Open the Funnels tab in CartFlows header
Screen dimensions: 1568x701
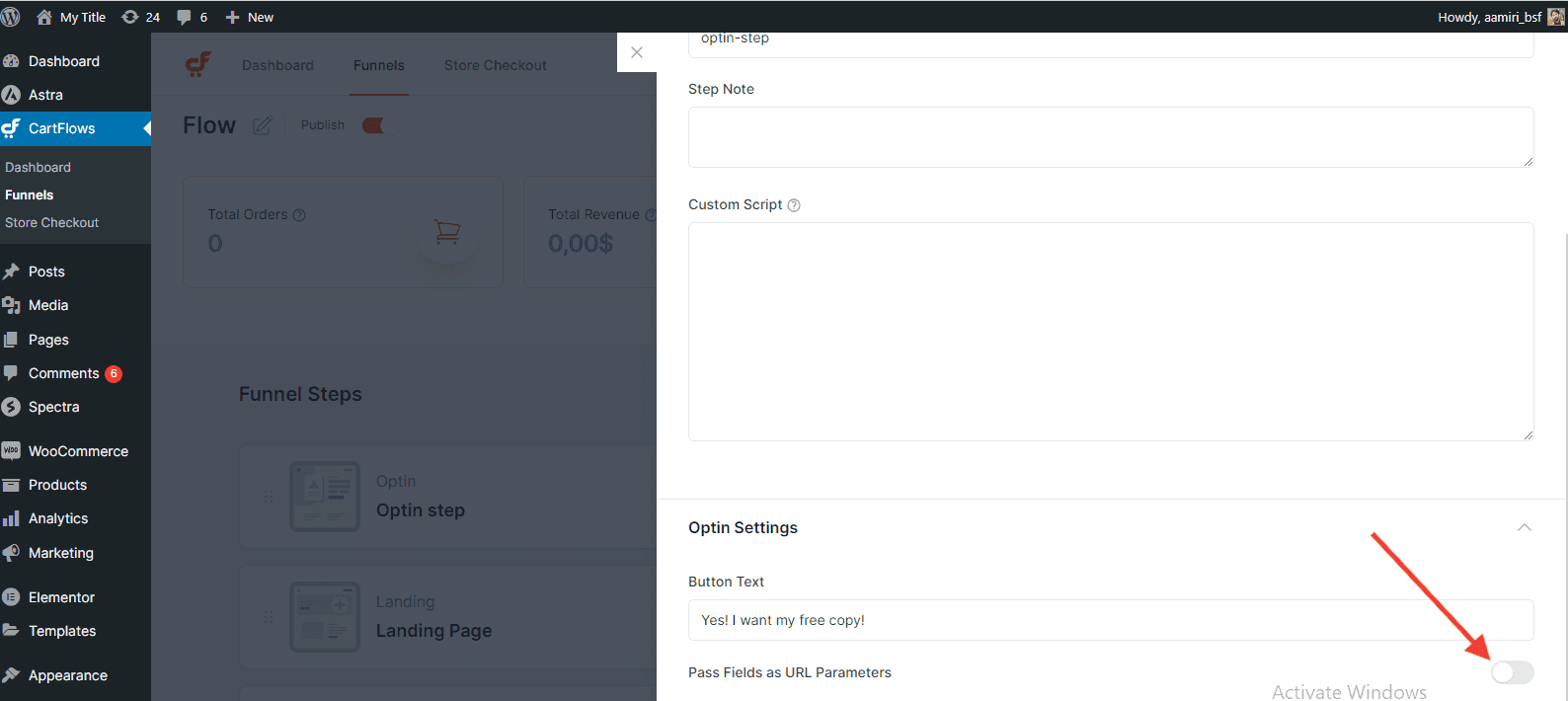point(379,65)
